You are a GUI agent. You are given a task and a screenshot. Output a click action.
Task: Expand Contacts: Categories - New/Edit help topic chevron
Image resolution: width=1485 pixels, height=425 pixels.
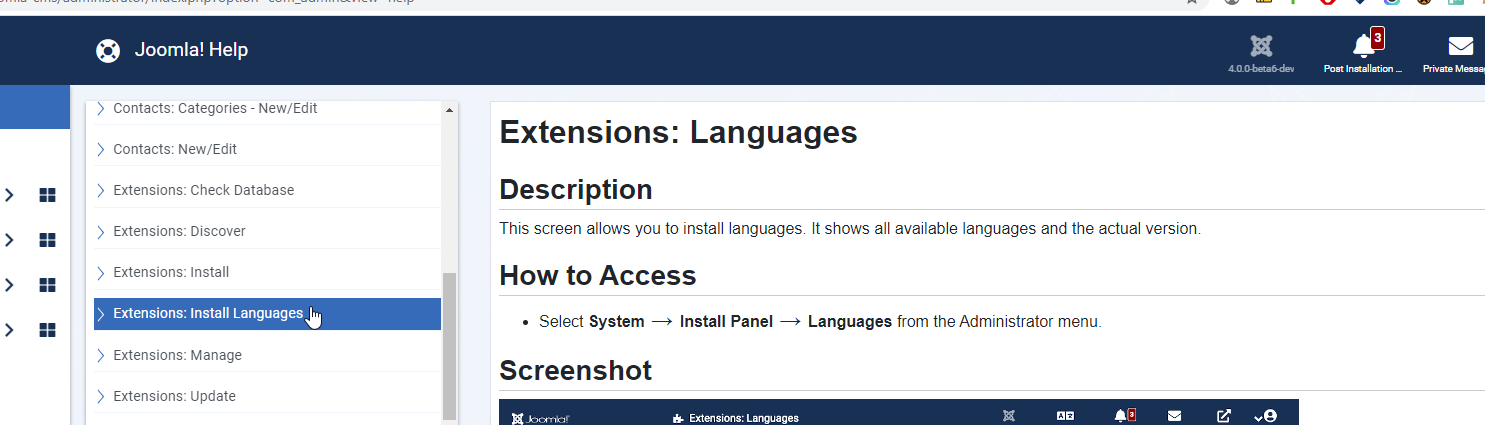tap(100, 108)
